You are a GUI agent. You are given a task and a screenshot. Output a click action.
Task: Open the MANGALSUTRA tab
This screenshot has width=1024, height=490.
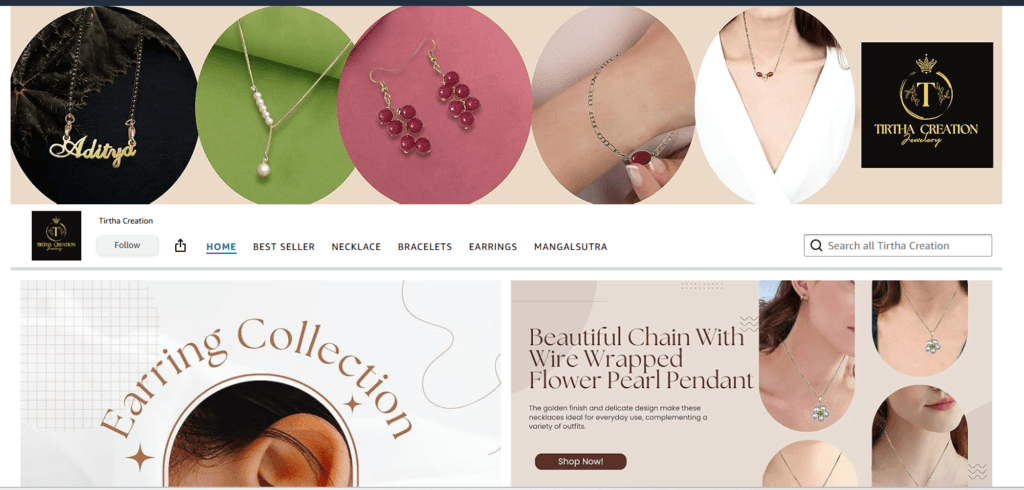[x=570, y=247]
